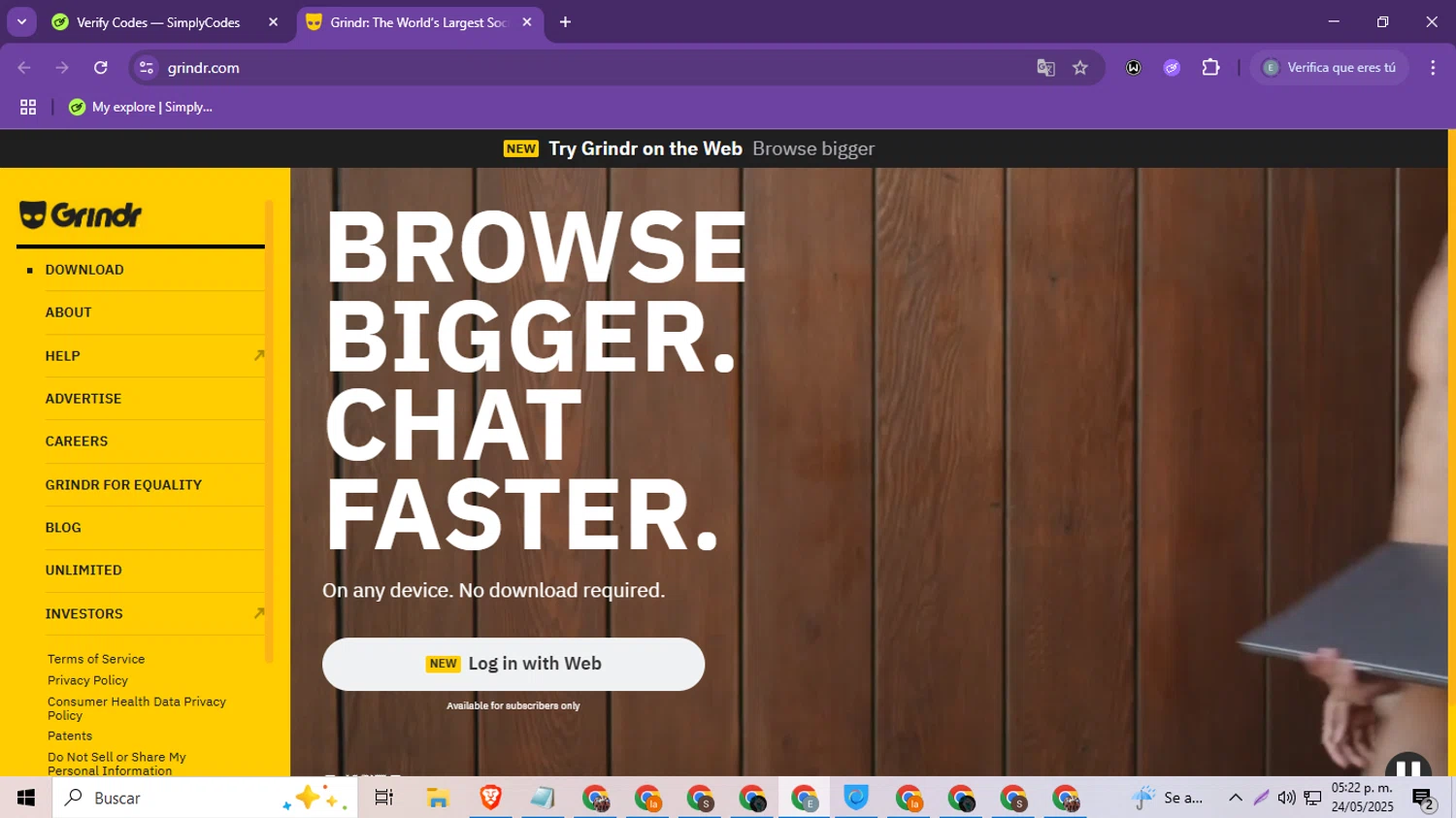Open the Chrome three-dot menu

1433,68
